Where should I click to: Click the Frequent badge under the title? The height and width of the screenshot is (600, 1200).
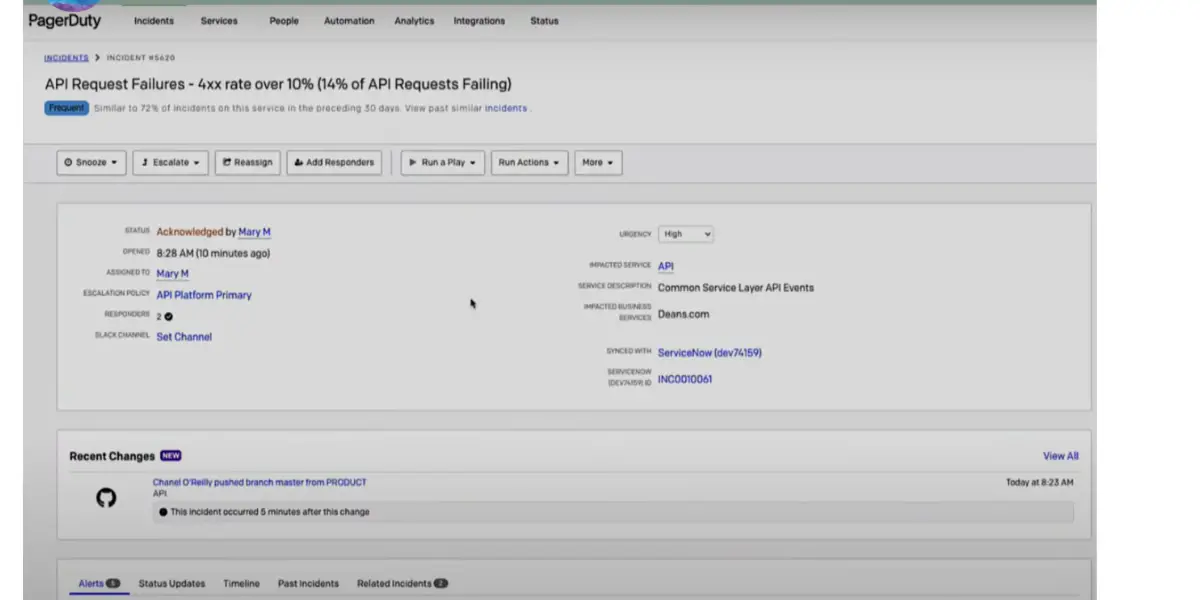(66, 108)
